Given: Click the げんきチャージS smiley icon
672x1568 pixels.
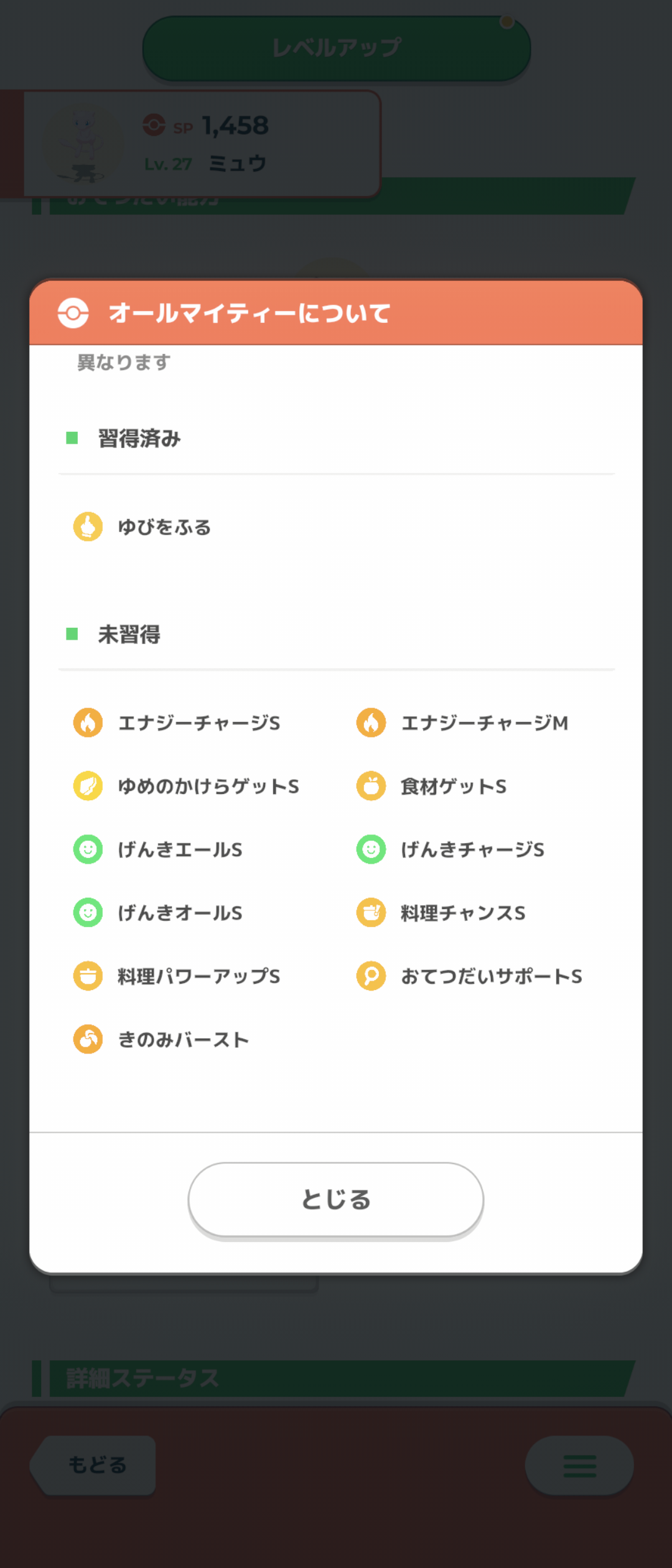Looking at the screenshot, I should [371, 849].
